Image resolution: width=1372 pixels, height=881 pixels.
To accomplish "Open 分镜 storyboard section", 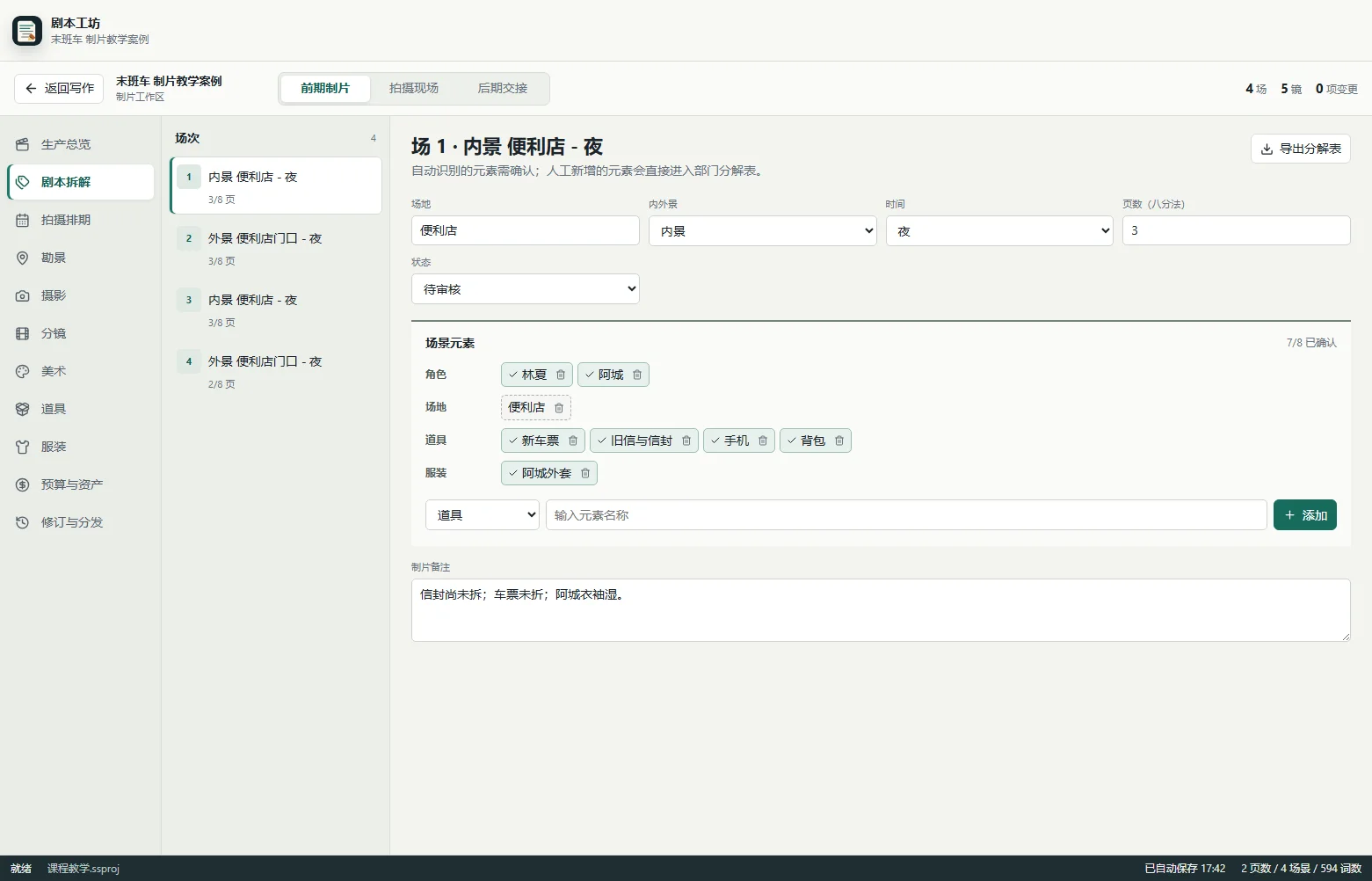I will click(81, 333).
